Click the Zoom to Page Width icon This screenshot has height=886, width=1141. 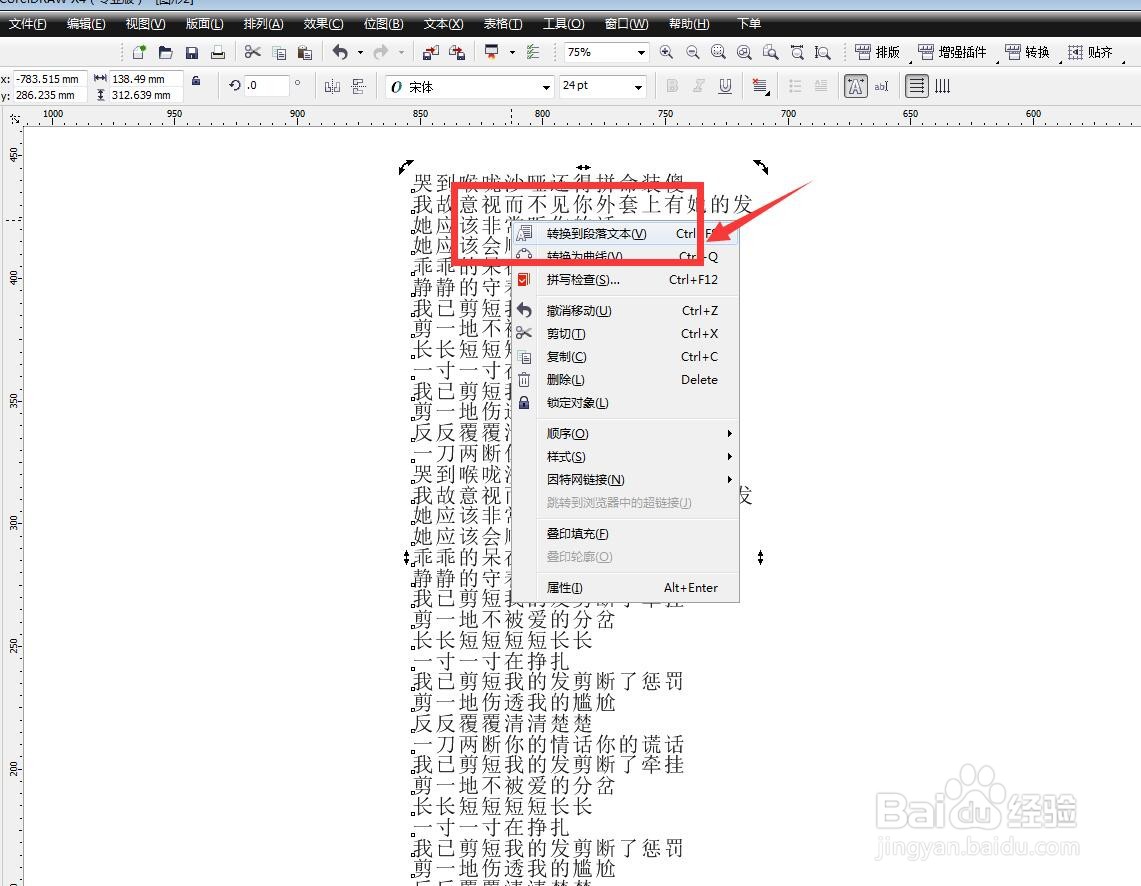pyautogui.click(x=798, y=52)
